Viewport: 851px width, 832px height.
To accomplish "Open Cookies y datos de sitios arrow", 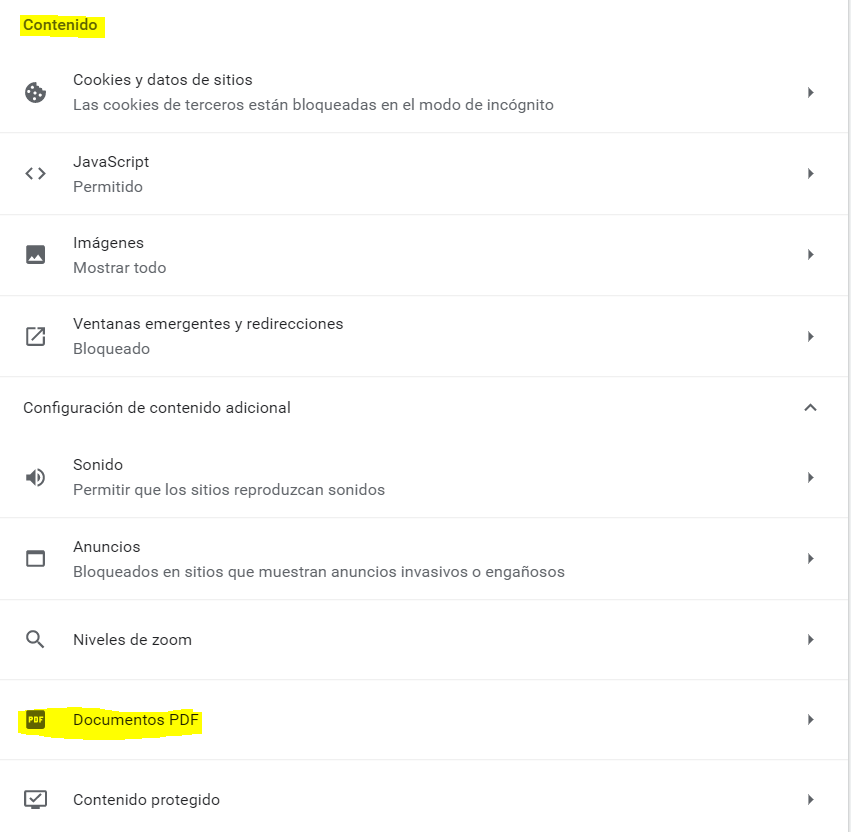I will coord(811,92).
